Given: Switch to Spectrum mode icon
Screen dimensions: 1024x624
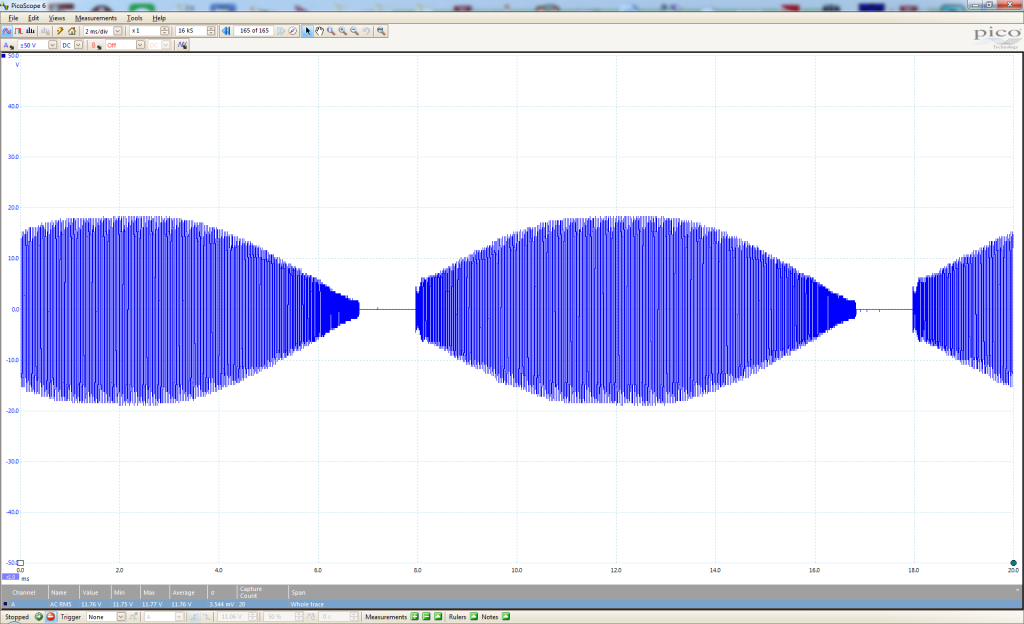Looking at the screenshot, I should click(30, 31).
